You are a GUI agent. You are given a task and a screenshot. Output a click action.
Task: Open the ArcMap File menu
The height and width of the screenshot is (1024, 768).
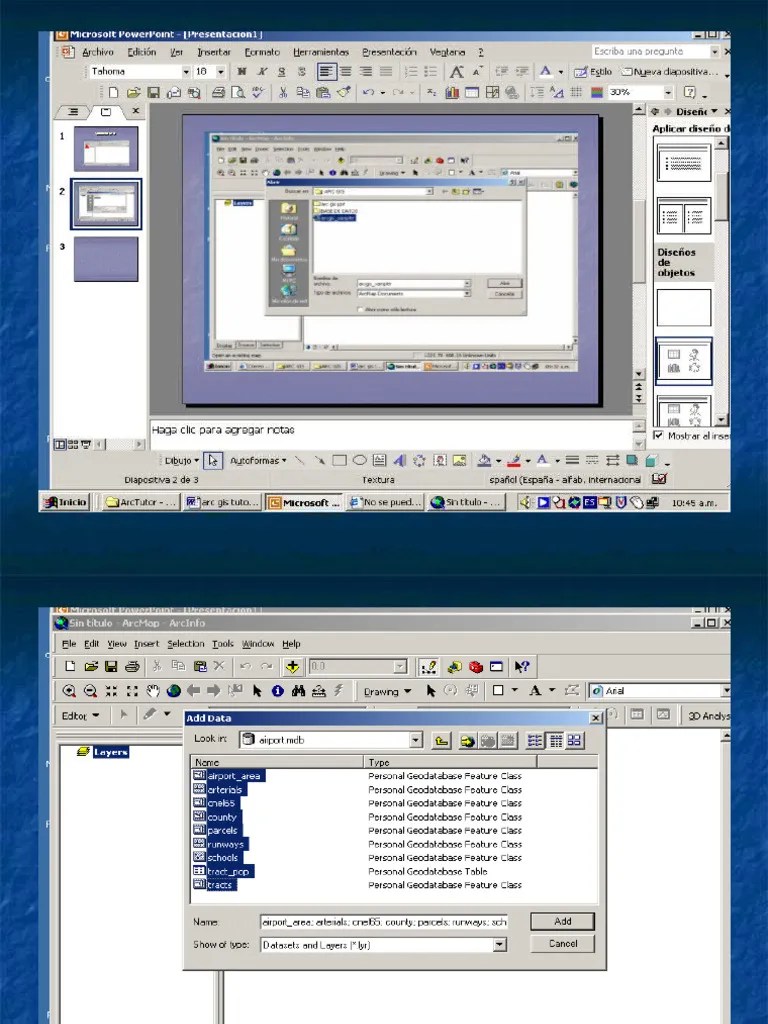tap(69, 644)
